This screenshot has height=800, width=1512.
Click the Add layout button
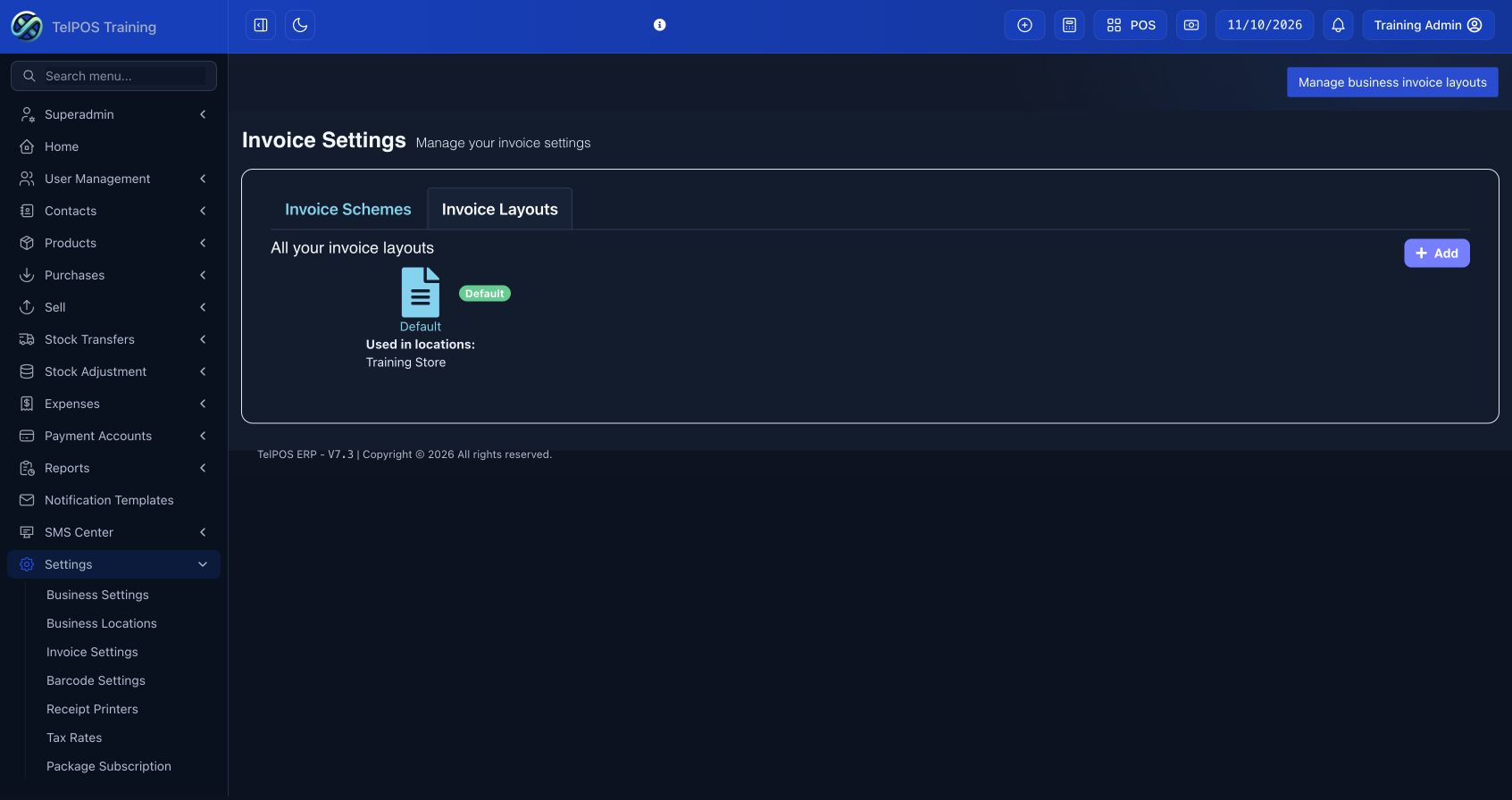pos(1437,254)
